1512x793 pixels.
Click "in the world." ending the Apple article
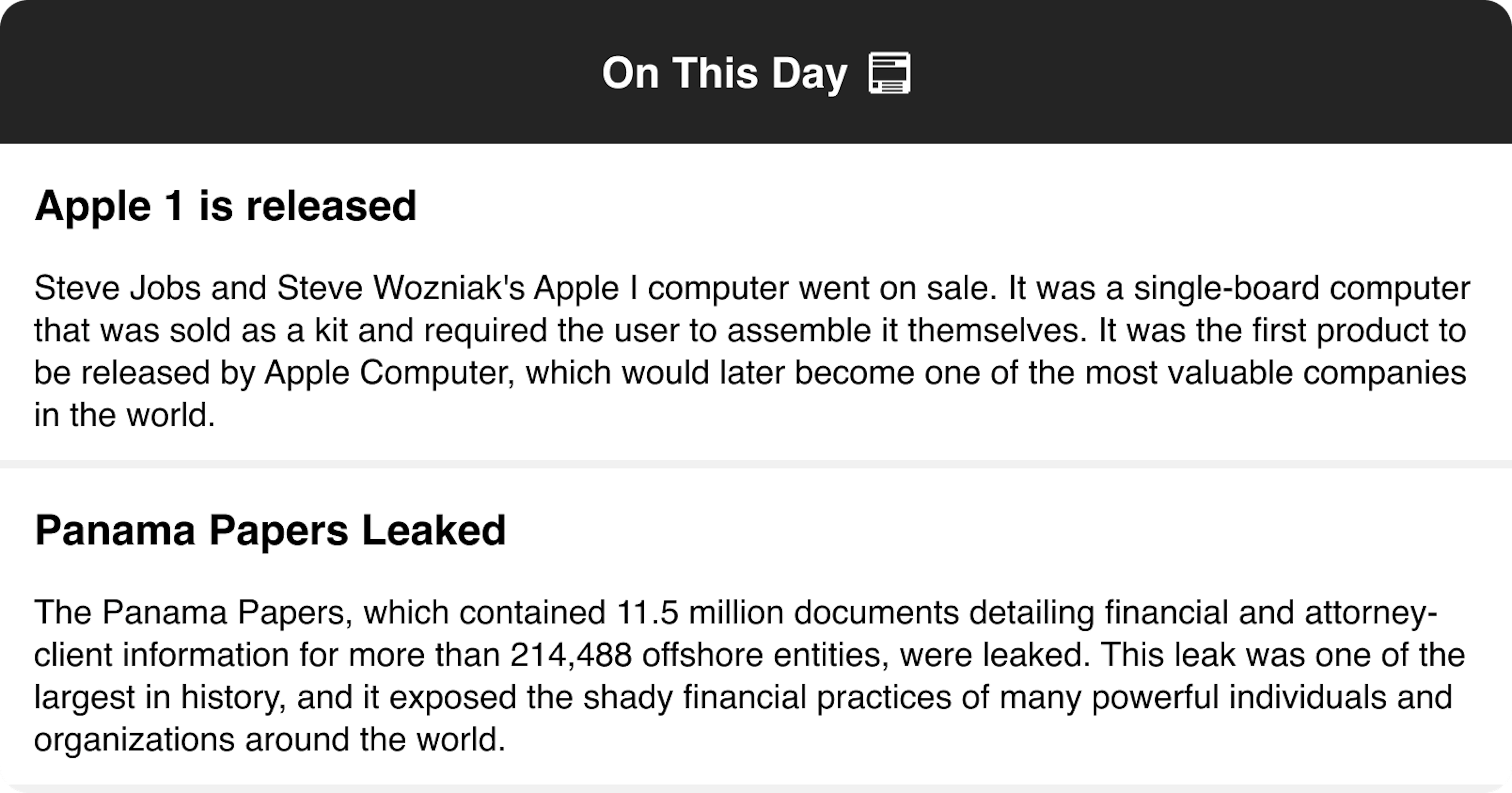tap(124, 415)
